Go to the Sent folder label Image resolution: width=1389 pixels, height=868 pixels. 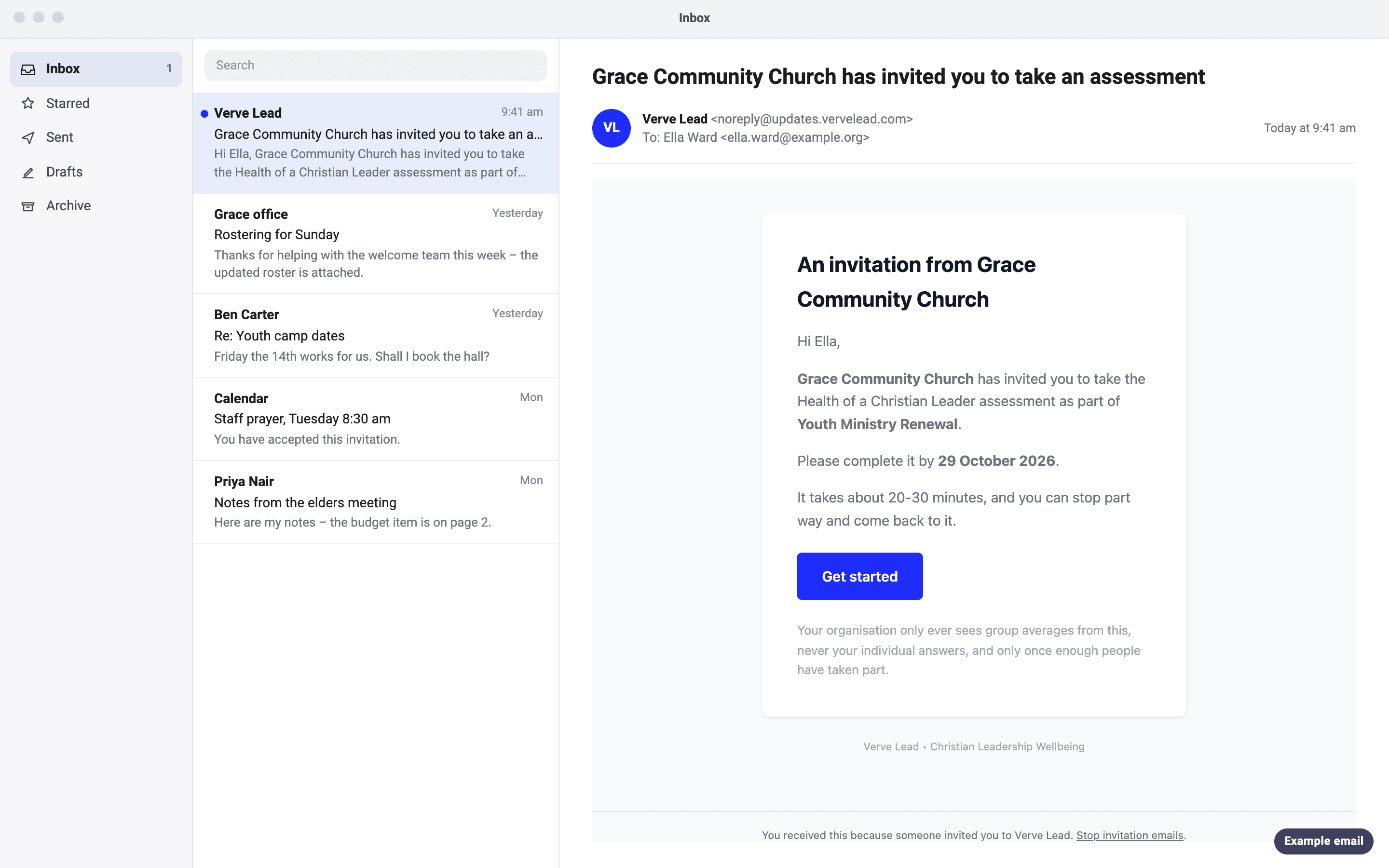pos(60,137)
